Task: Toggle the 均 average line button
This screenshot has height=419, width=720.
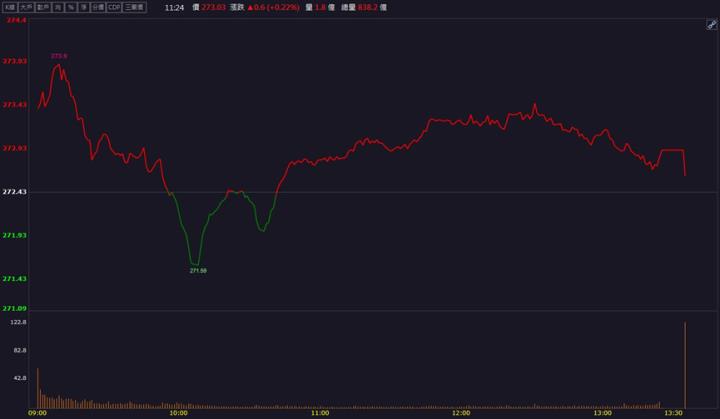Action: (x=58, y=7)
